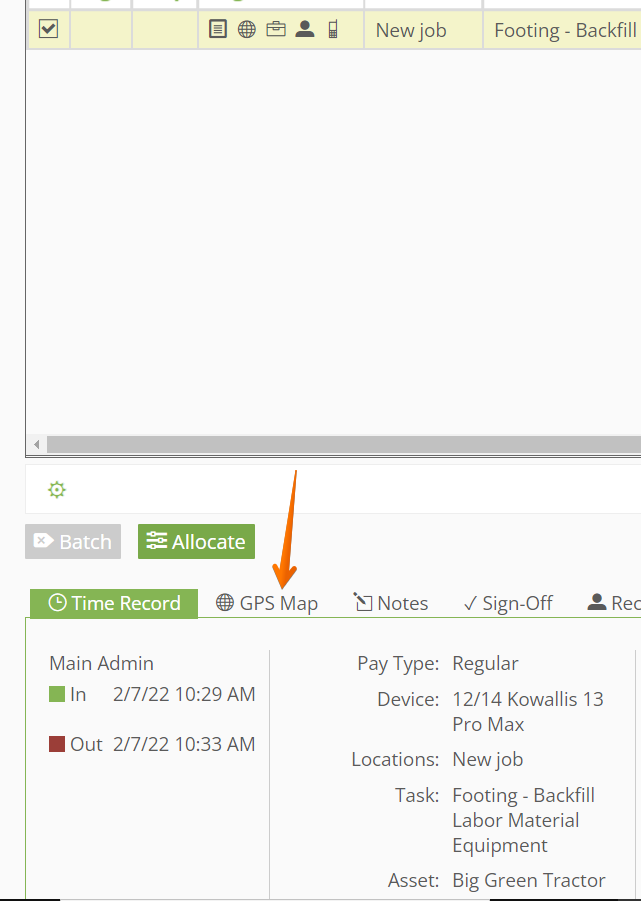Click the mobile phone icon in row
641x901 pixels.
click(x=333, y=29)
